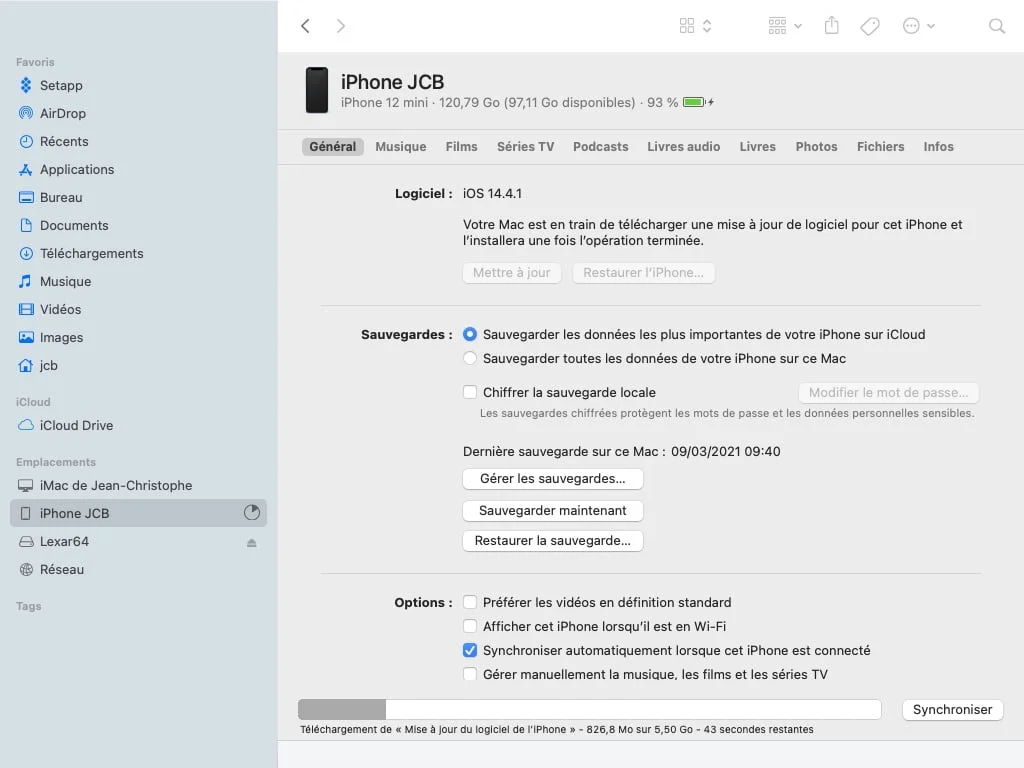The width and height of the screenshot is (1024, 768).
Task: Open the ellipsis action menu
Action: tap(918, 26)
